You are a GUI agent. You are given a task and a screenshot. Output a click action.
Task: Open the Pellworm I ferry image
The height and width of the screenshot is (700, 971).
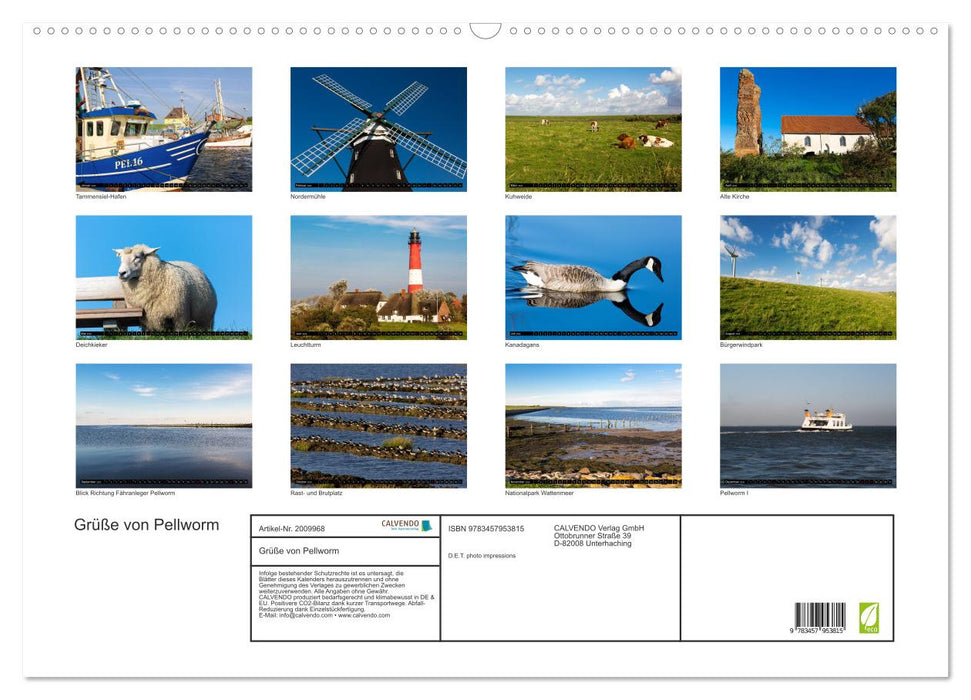(x=808, y=426)
